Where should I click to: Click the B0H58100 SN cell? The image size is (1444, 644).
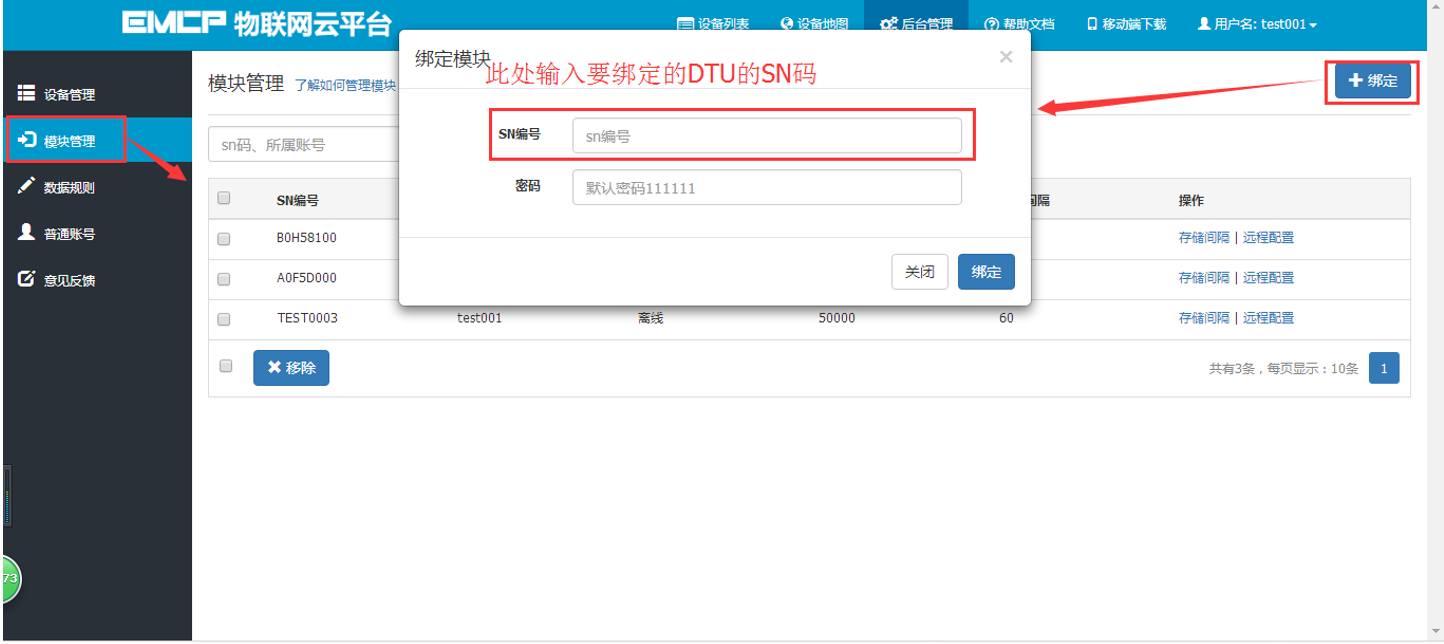[307, 238]
